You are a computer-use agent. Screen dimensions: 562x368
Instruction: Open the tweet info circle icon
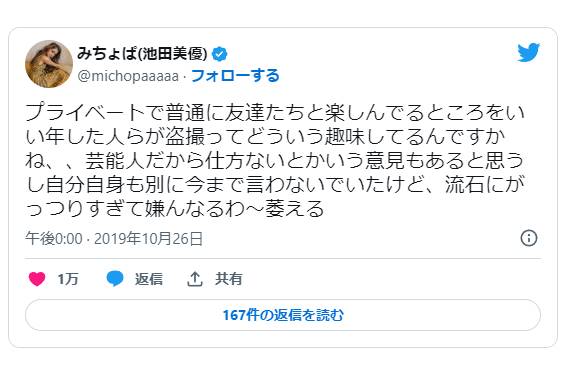click(x=529, y=238)
